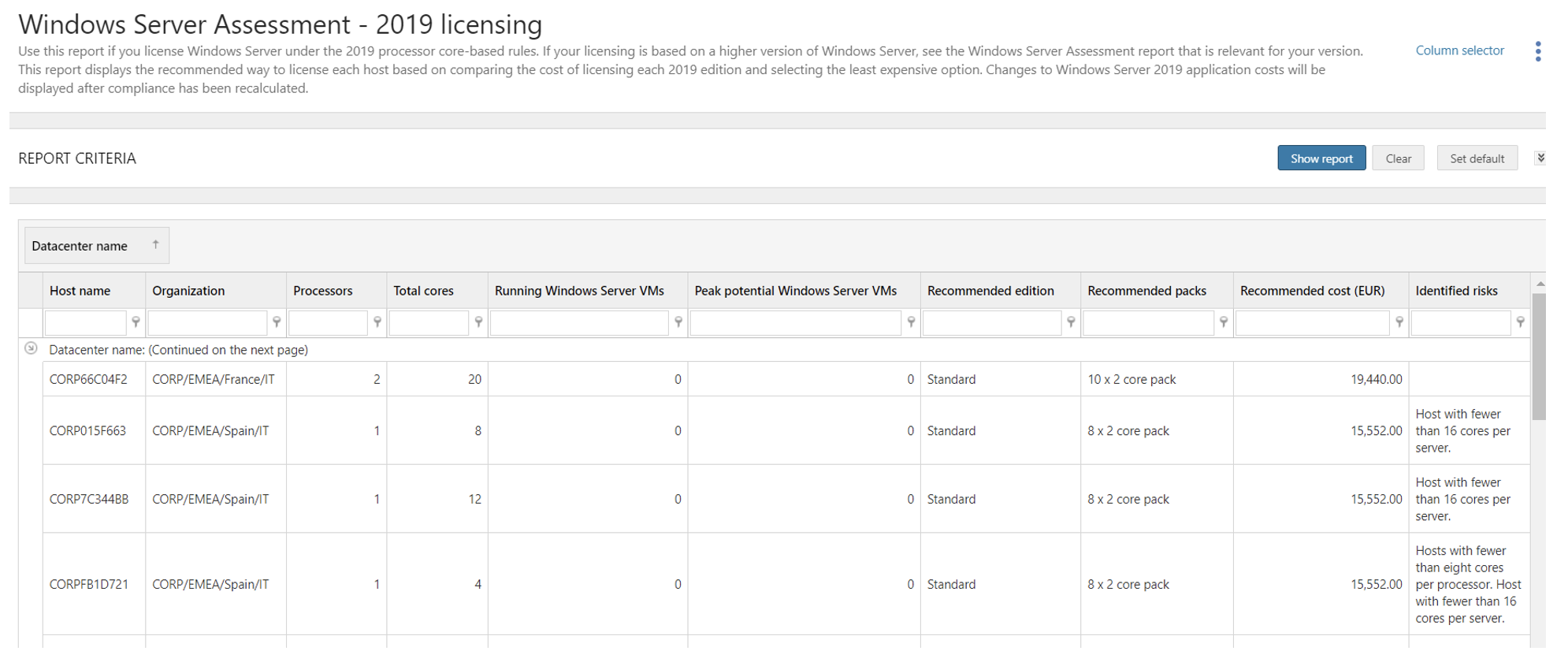
Task: Click Total cores value 12
Action: 474,499
